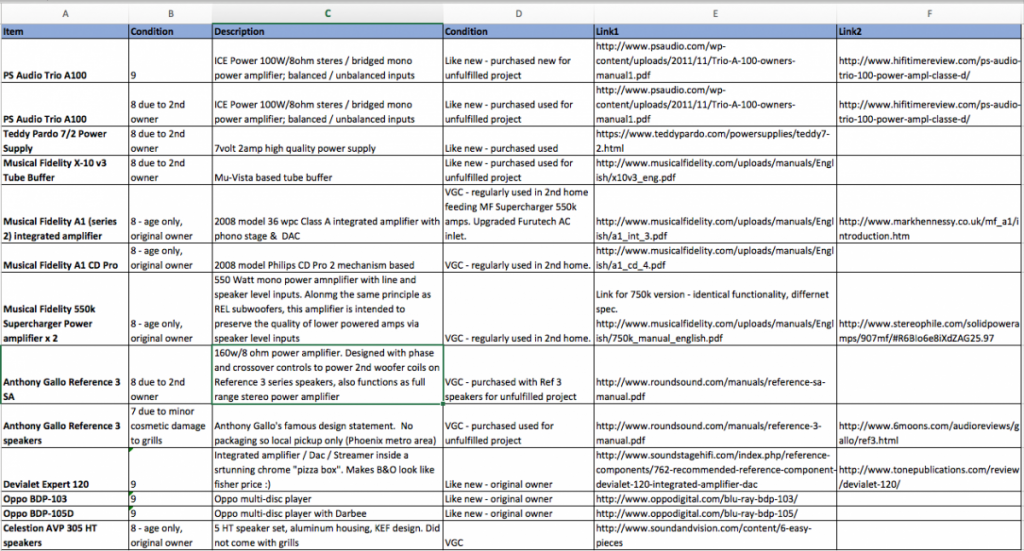Open the tonepublications.com devialet-120 link
This screenshot has height=551, width=1024.
pos(929,477)
